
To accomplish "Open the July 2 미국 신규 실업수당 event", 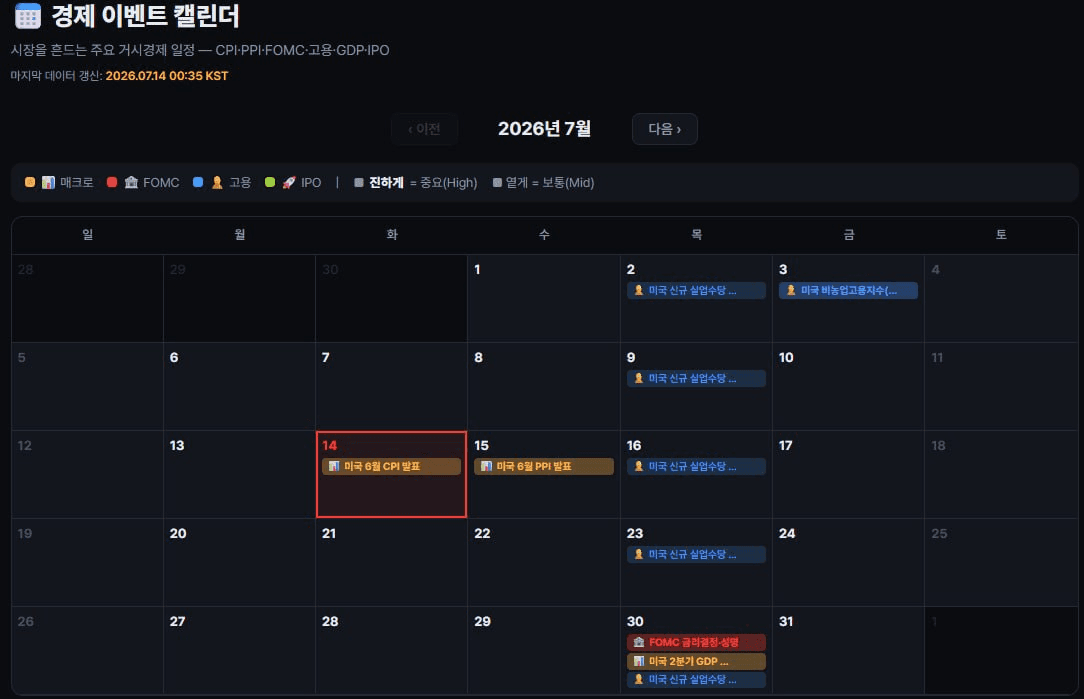I will pyautogui.click(x=696, y=290).
